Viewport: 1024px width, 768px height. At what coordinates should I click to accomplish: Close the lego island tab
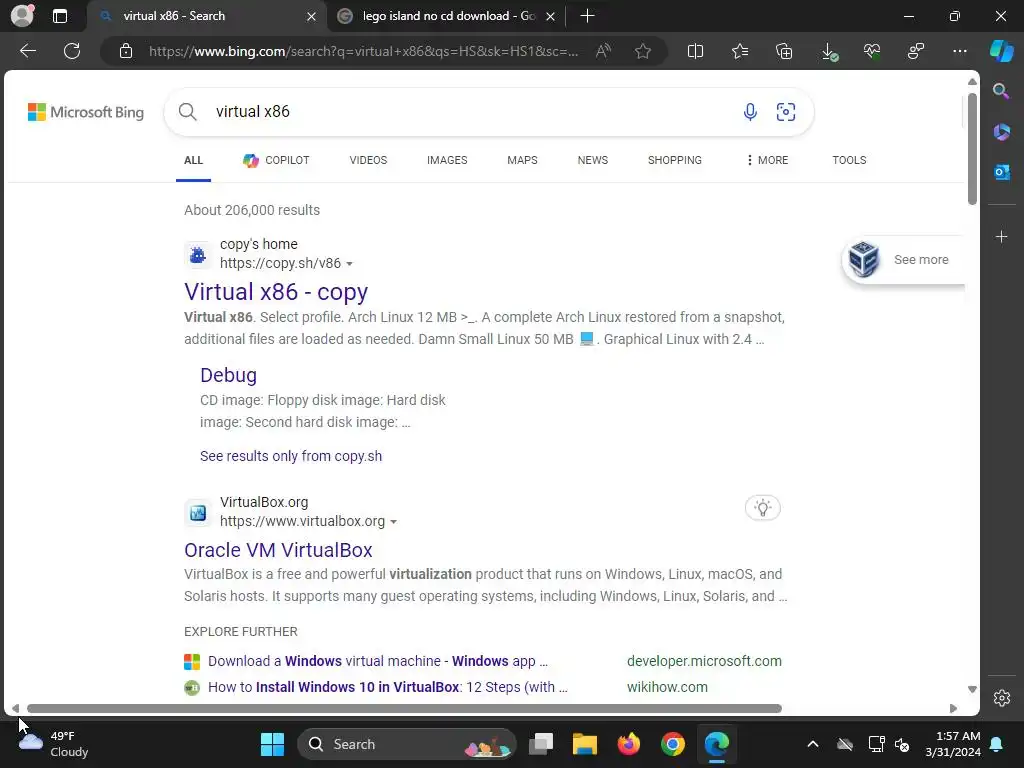pos(551,16)
